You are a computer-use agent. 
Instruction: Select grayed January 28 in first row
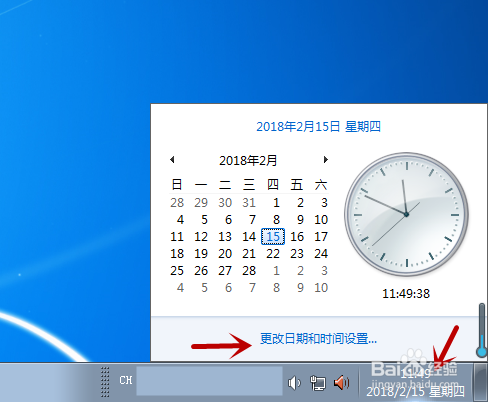tap(177, 203)
